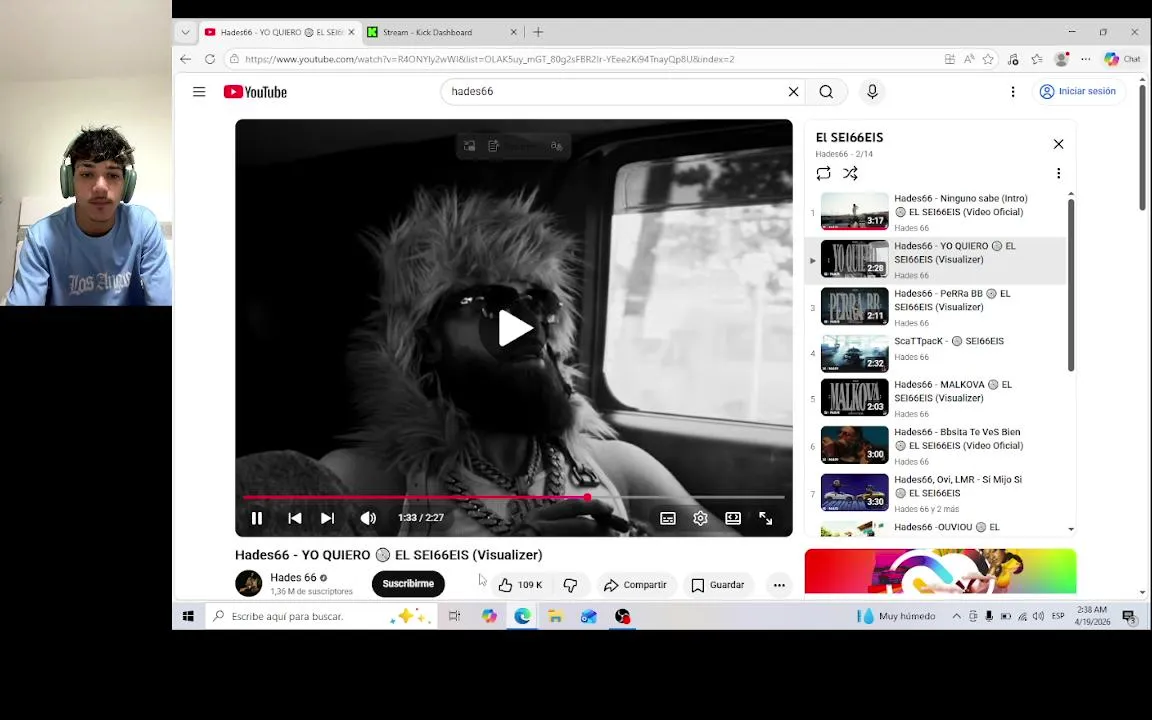Select ScaTTpacK playlist item

(935, 353)
